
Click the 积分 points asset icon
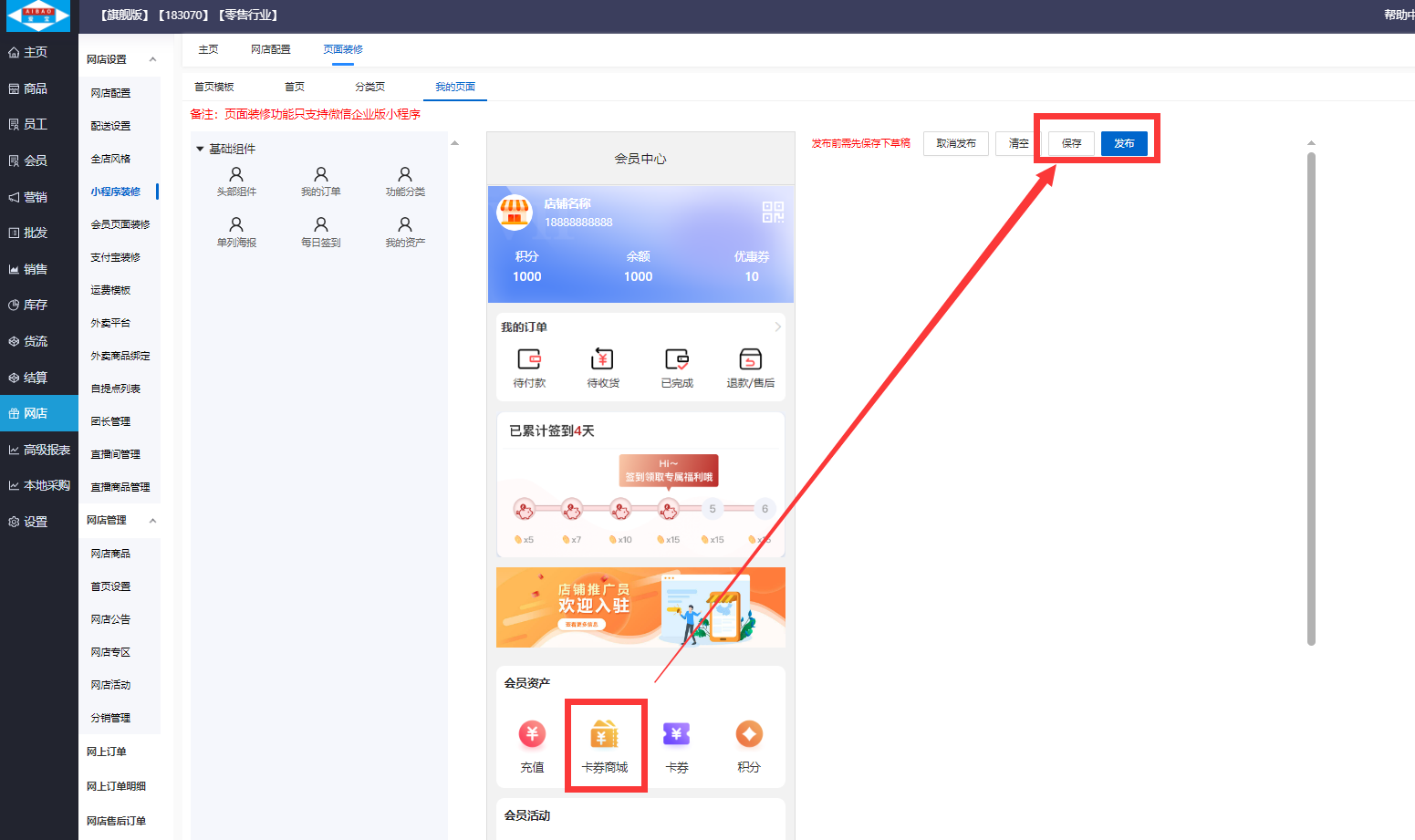click(749, 734)
